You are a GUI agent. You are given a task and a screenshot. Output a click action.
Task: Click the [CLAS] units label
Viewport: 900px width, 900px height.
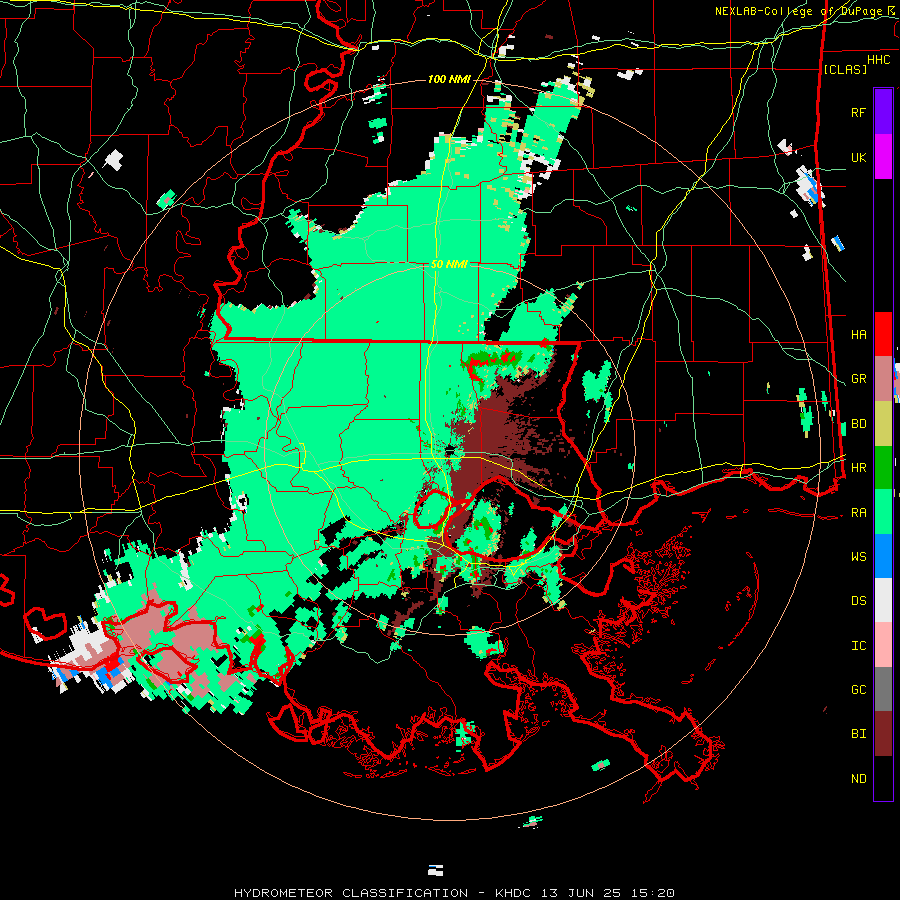point(845,70)
